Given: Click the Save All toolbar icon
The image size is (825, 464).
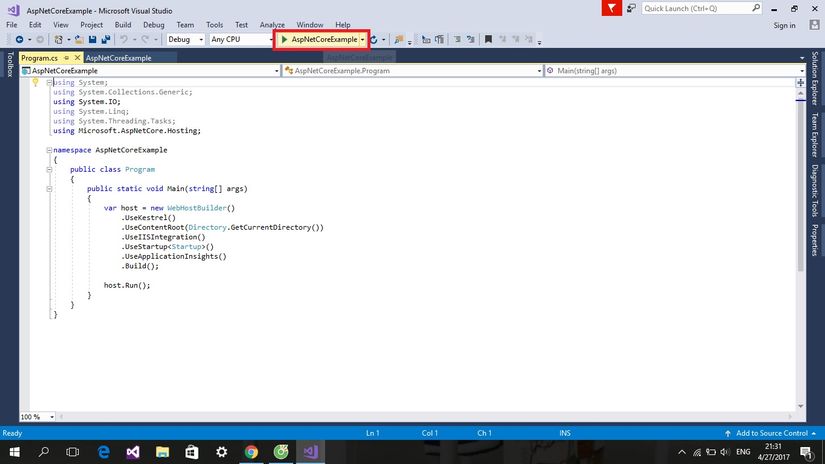Looking at the screenshot, I should click(x=104, y=40).
